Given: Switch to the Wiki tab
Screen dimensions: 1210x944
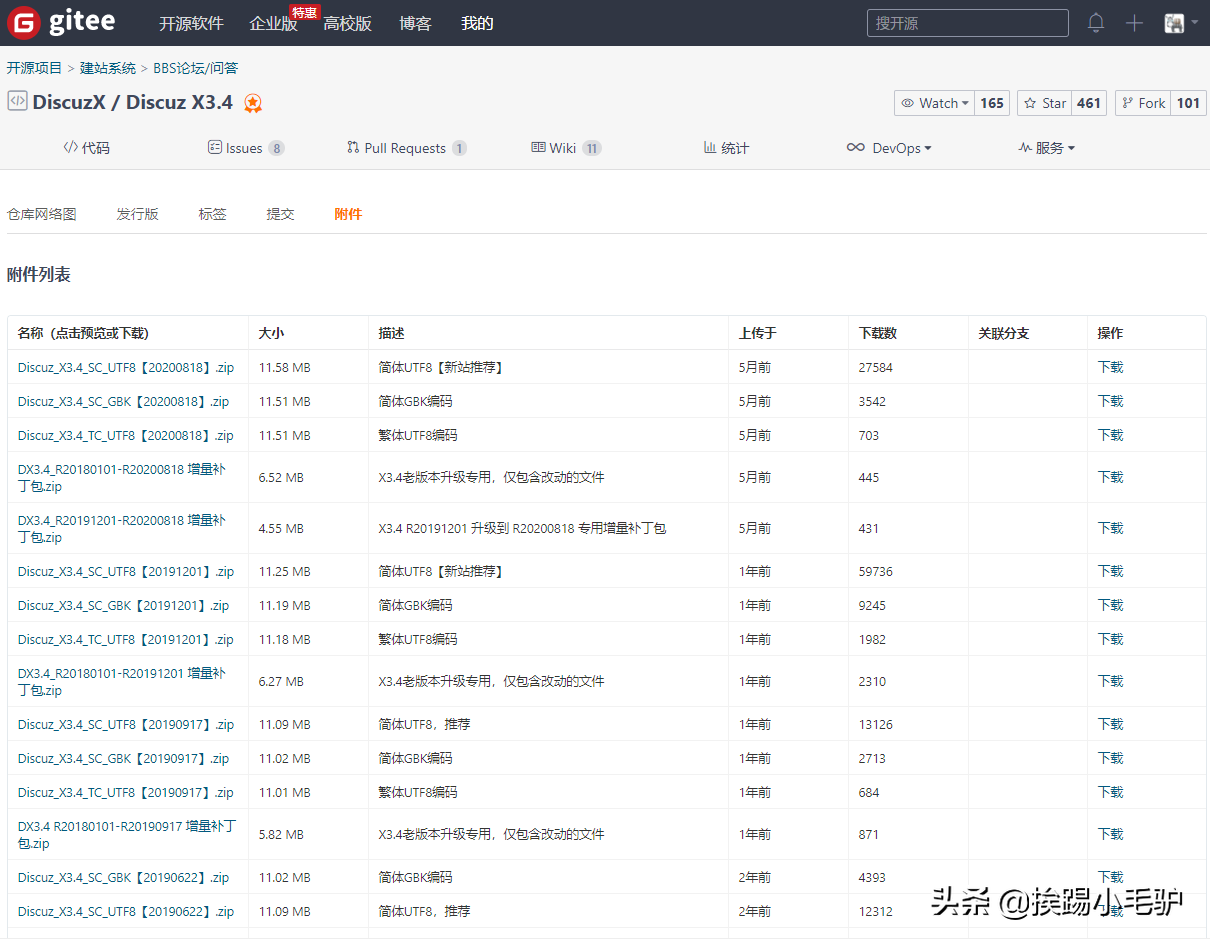Looking at the screenshot, I should click(566, 148).
